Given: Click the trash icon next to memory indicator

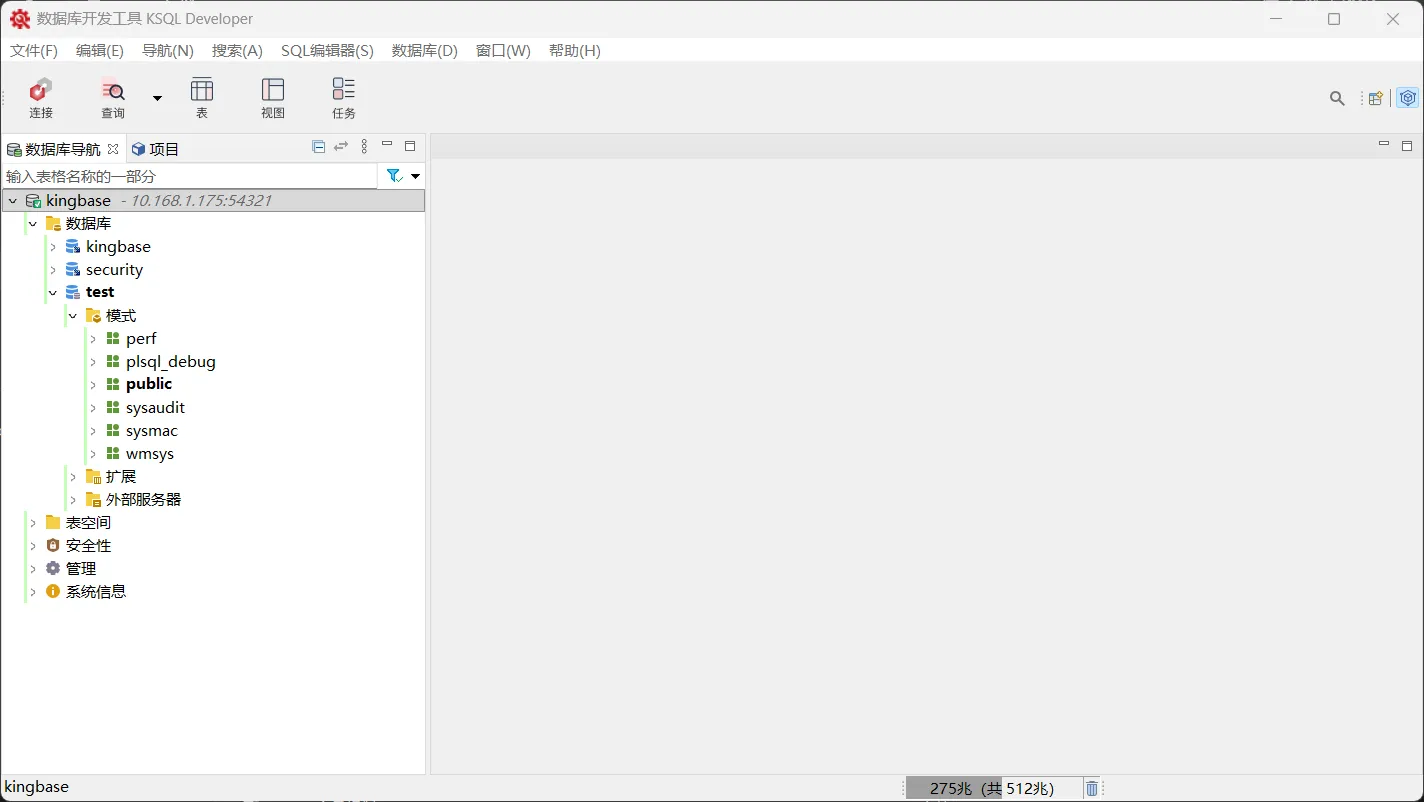Looking at the screenshot, I should (x=1091, y=788).
